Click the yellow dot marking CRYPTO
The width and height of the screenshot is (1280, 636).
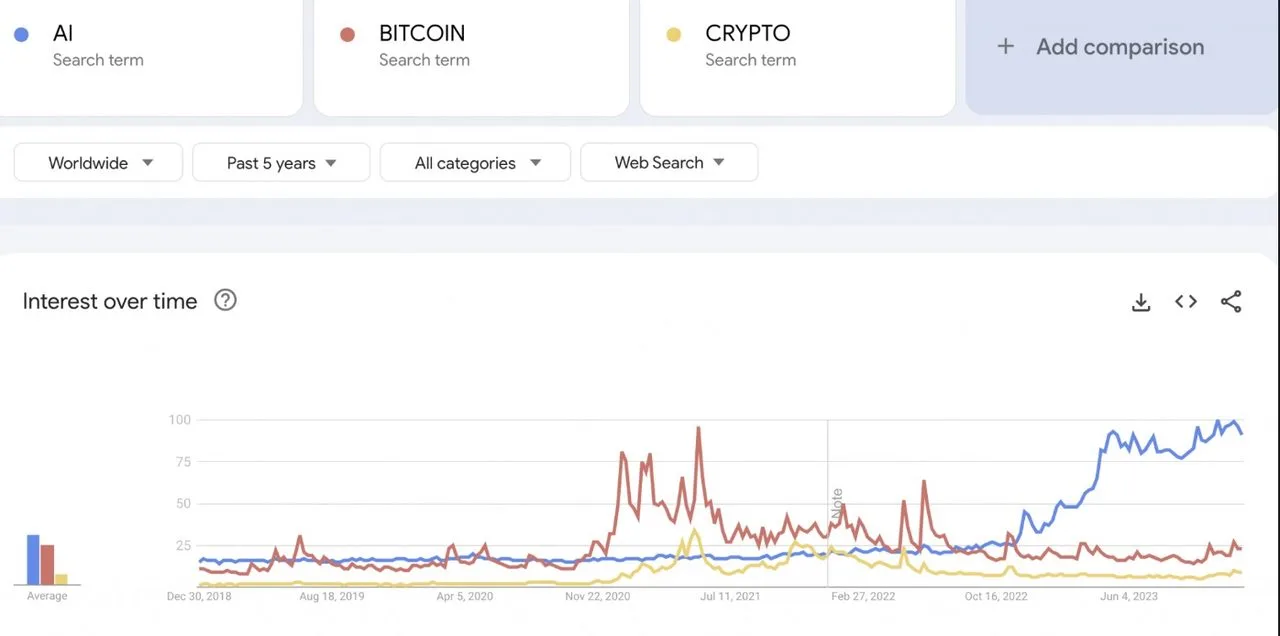(674, 32)
